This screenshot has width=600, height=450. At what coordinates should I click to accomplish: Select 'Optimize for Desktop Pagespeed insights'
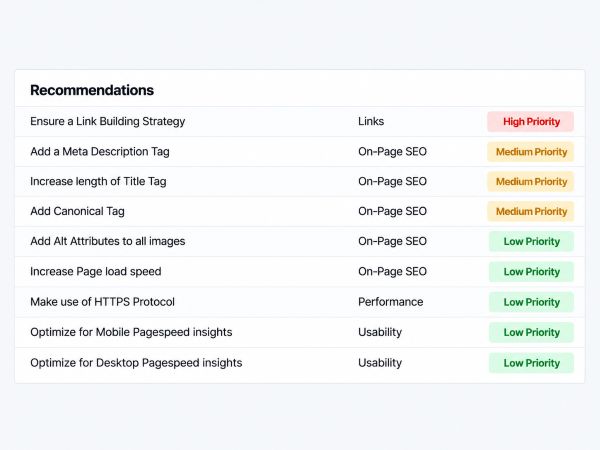click(x=136, y=363)
